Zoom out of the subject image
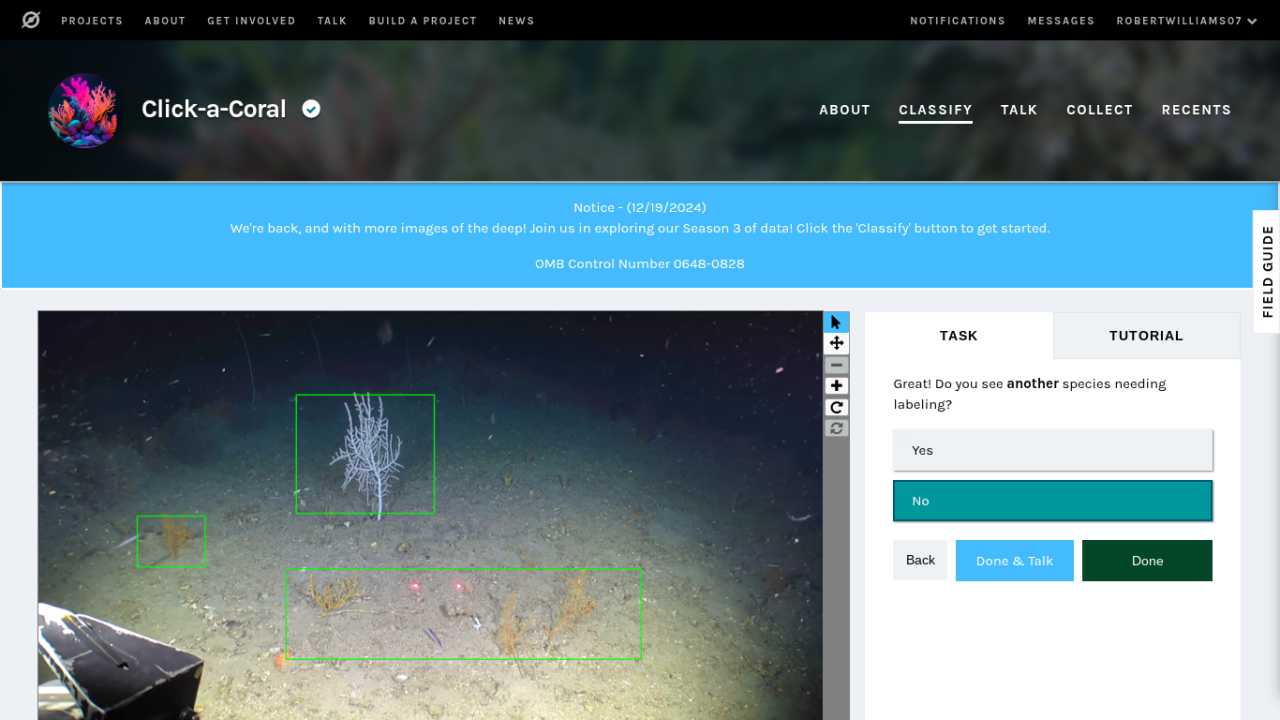Screen dimensions: 1280x720 click(836, 365)
